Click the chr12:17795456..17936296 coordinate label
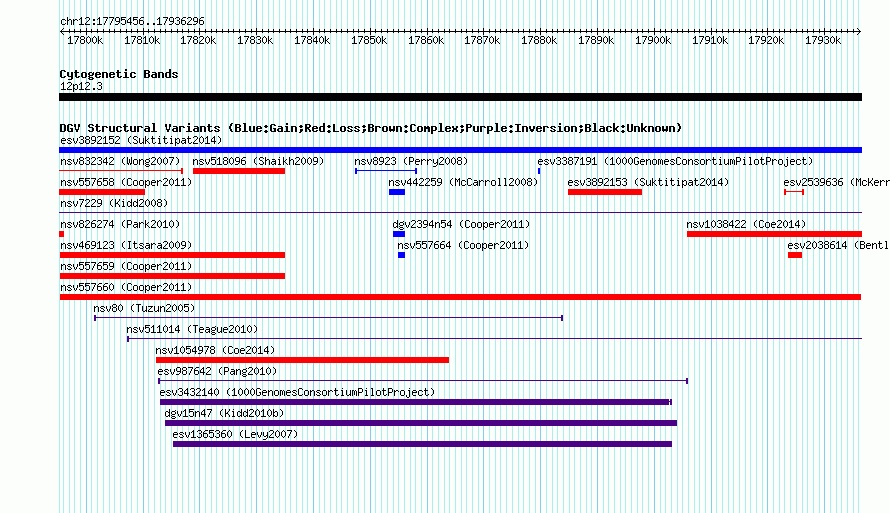Image resolution: width=890 pixels, height=513 pixels. pos(132,21)
